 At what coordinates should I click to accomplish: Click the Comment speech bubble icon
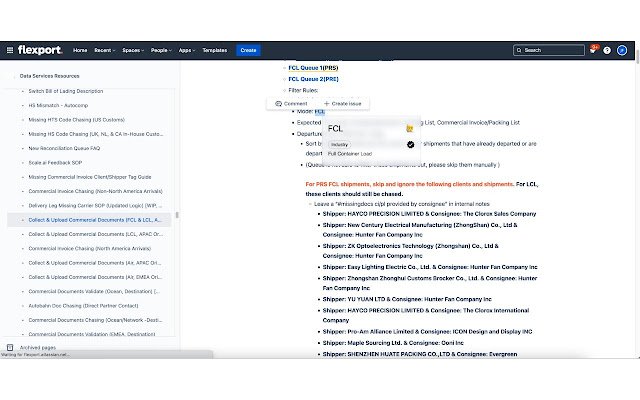278,104
